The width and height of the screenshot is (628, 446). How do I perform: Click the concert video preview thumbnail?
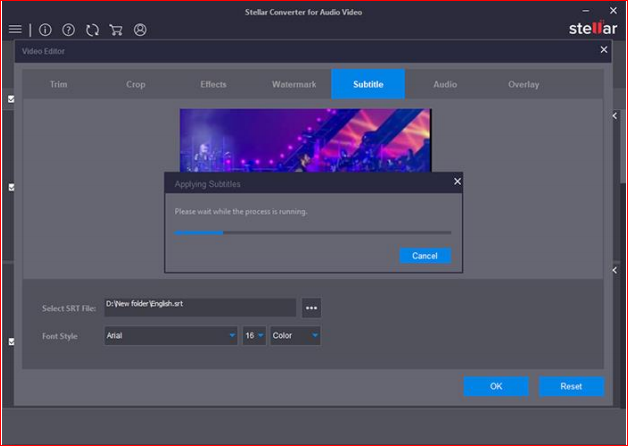[306, 140]
